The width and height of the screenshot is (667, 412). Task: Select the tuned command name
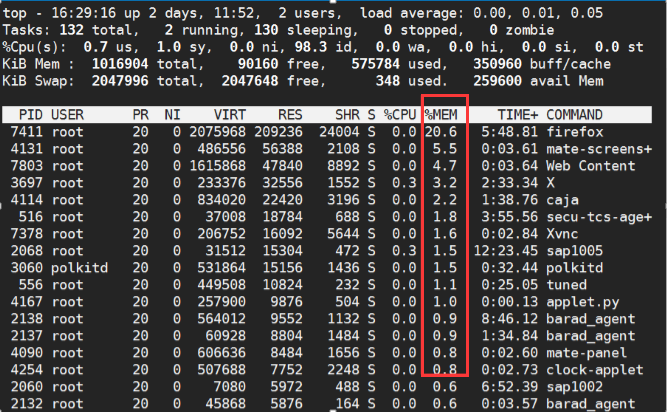567,285
